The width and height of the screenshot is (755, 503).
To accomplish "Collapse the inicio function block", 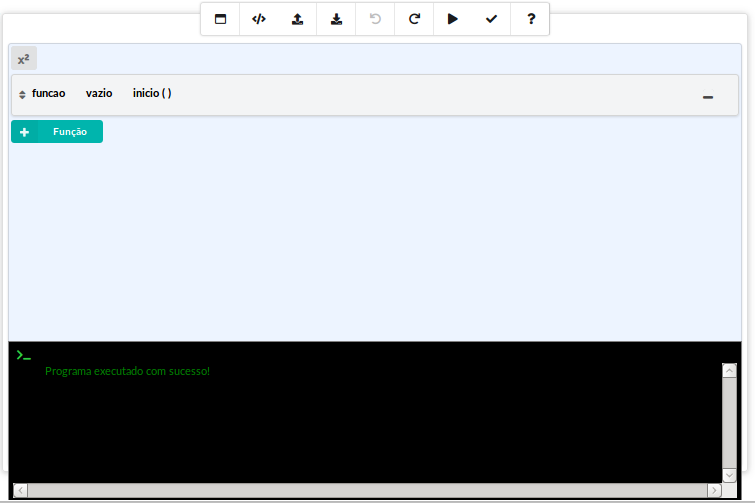I will pyautogui.click(x=708, y=97).
